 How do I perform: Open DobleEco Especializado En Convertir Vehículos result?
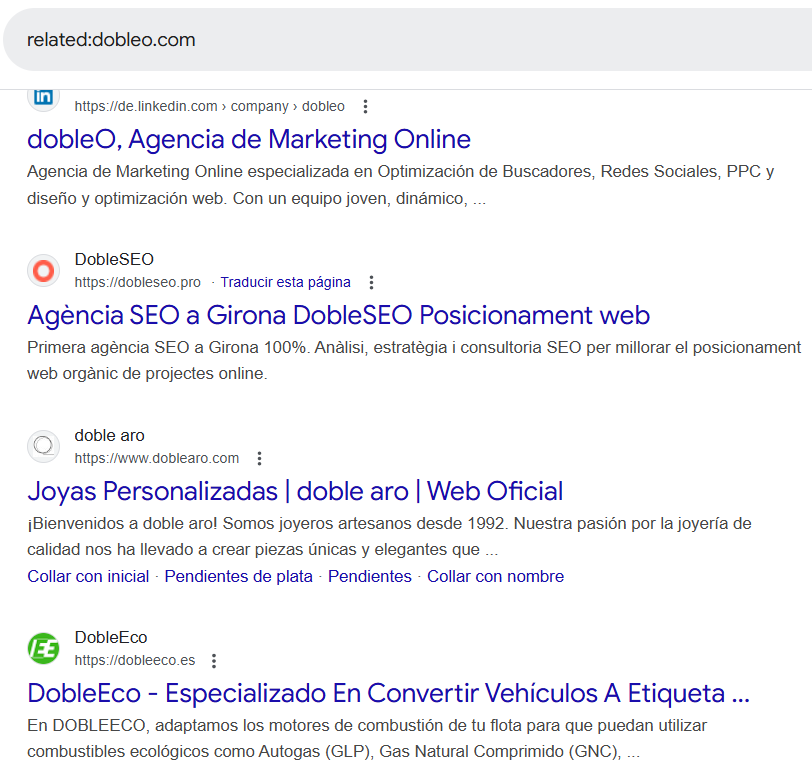click(388, 693)
